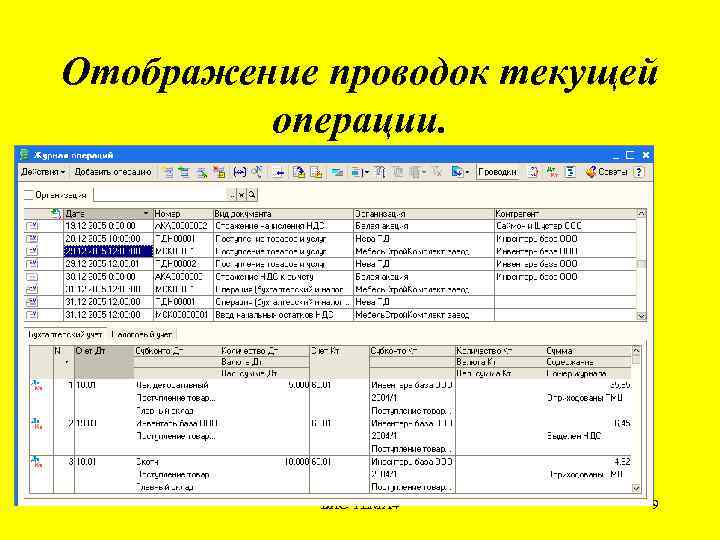The width and height of the screenshot is (720, 540).
Task: Click the filter and sorting toolbar icon
Action: (337, 172)
